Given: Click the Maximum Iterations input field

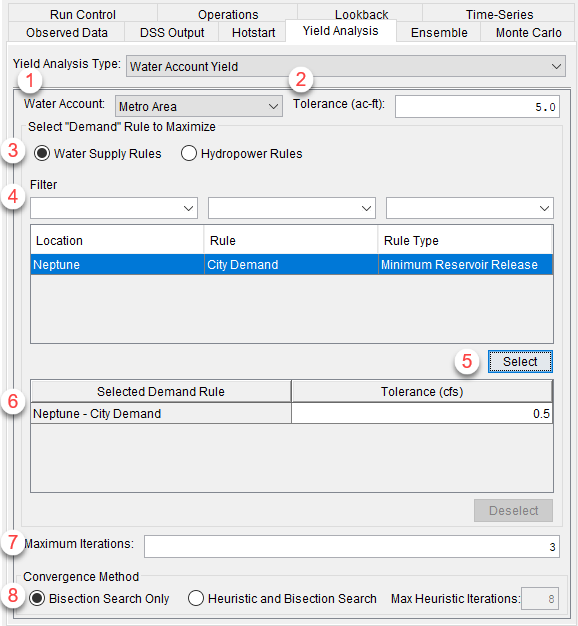Looking at the screenshot, I should click(x=352, y=547).
